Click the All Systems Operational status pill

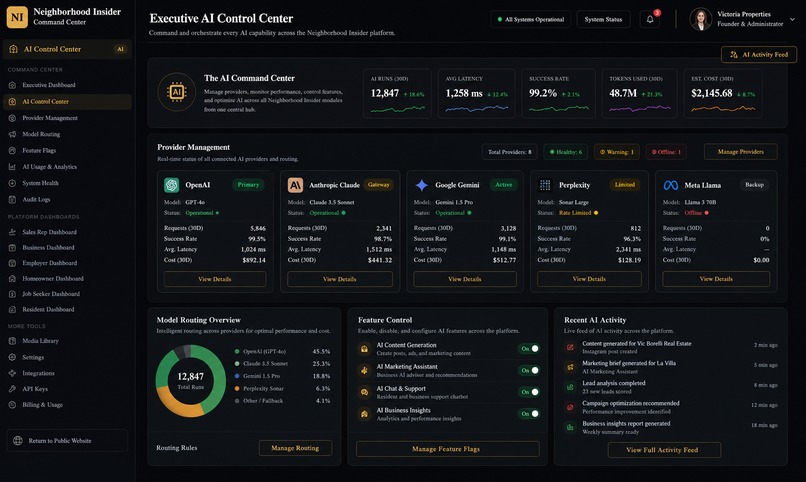tap(530, 20)
